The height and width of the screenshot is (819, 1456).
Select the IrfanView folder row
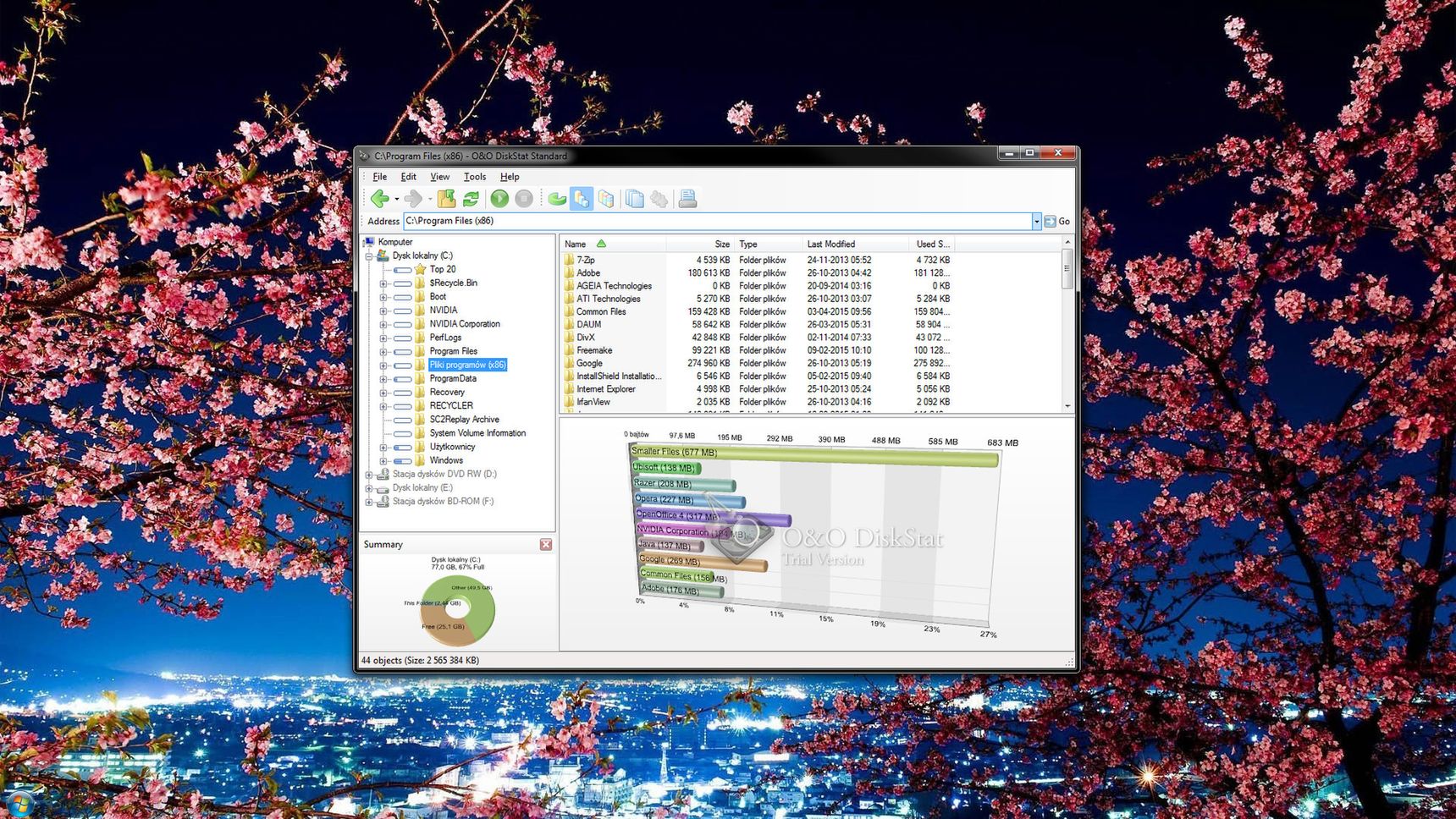[x=758, y=402]
